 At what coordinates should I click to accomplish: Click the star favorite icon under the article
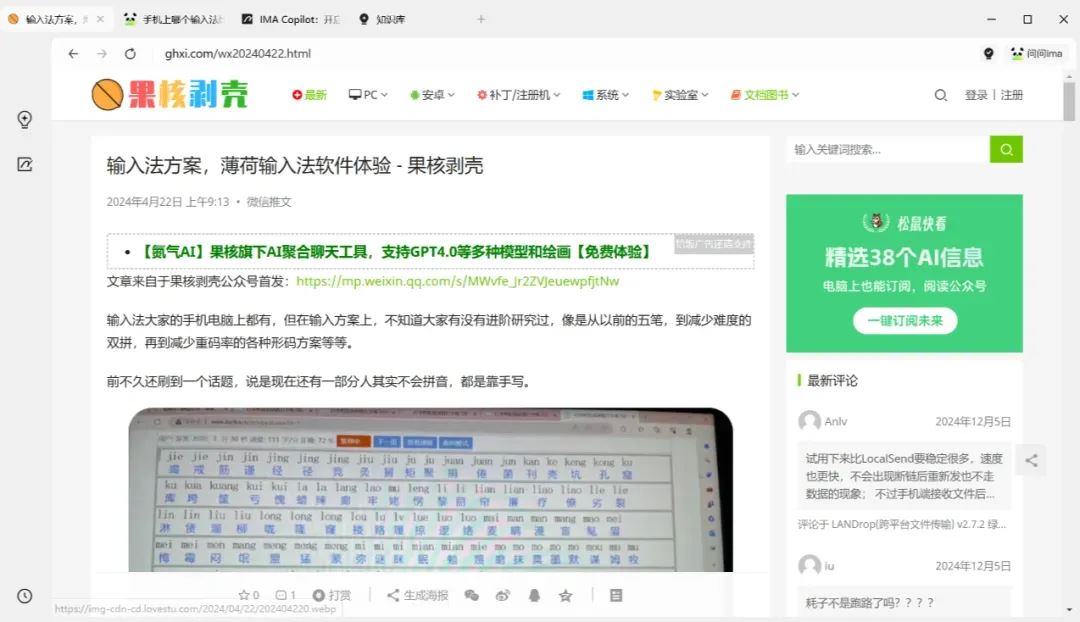[x=566, y=595]
